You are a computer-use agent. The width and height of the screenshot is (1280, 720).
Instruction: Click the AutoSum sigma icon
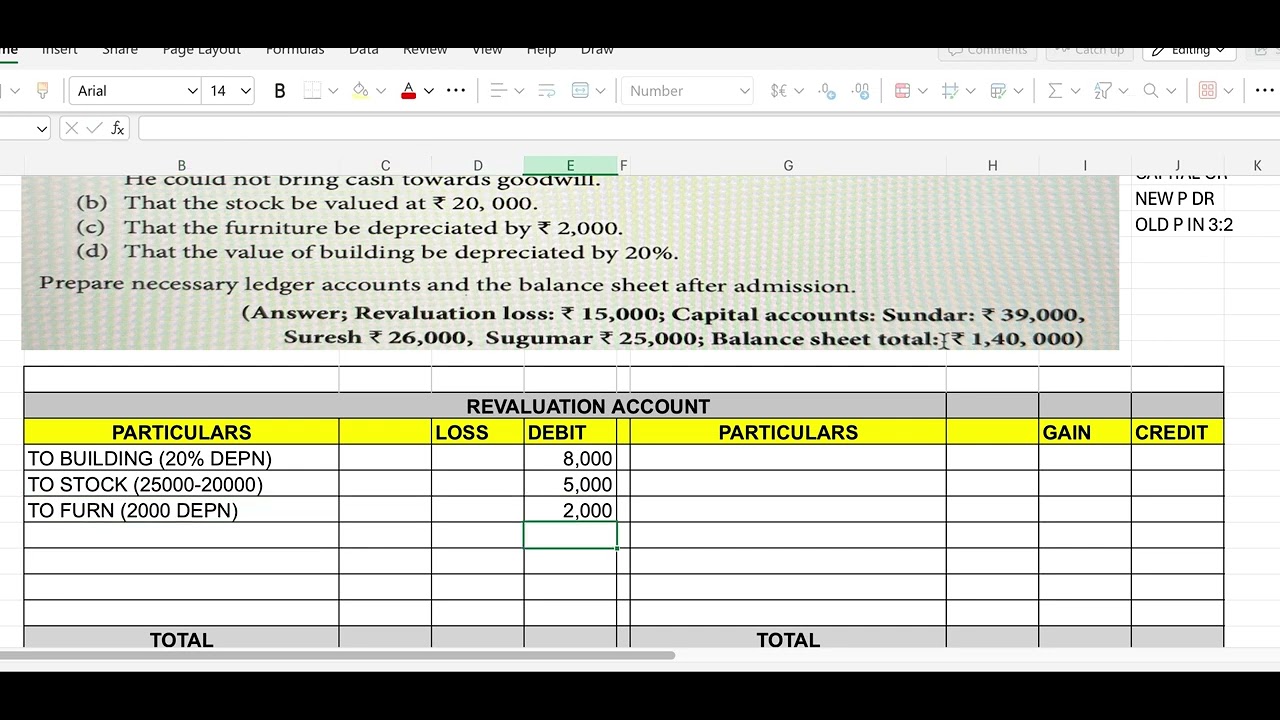click(x=1054, y=91)
